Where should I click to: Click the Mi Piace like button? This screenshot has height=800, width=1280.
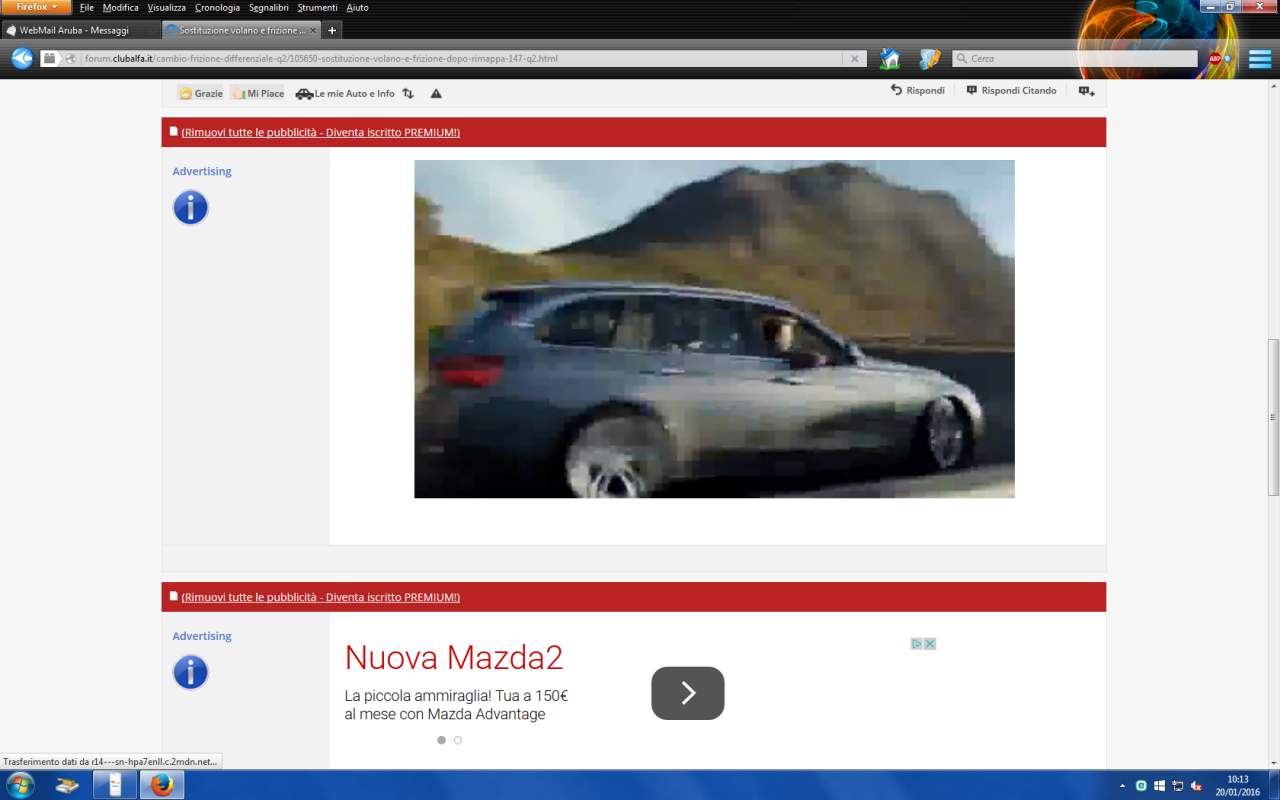(258, 93)
